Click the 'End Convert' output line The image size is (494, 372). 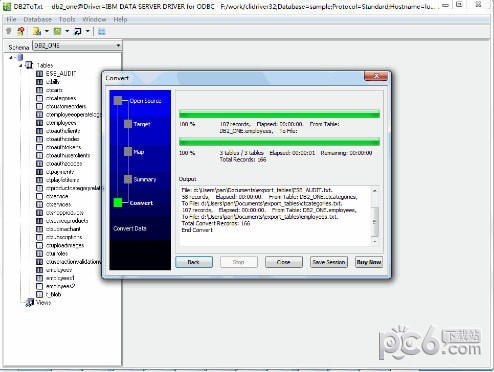click(x=197, y=230)
